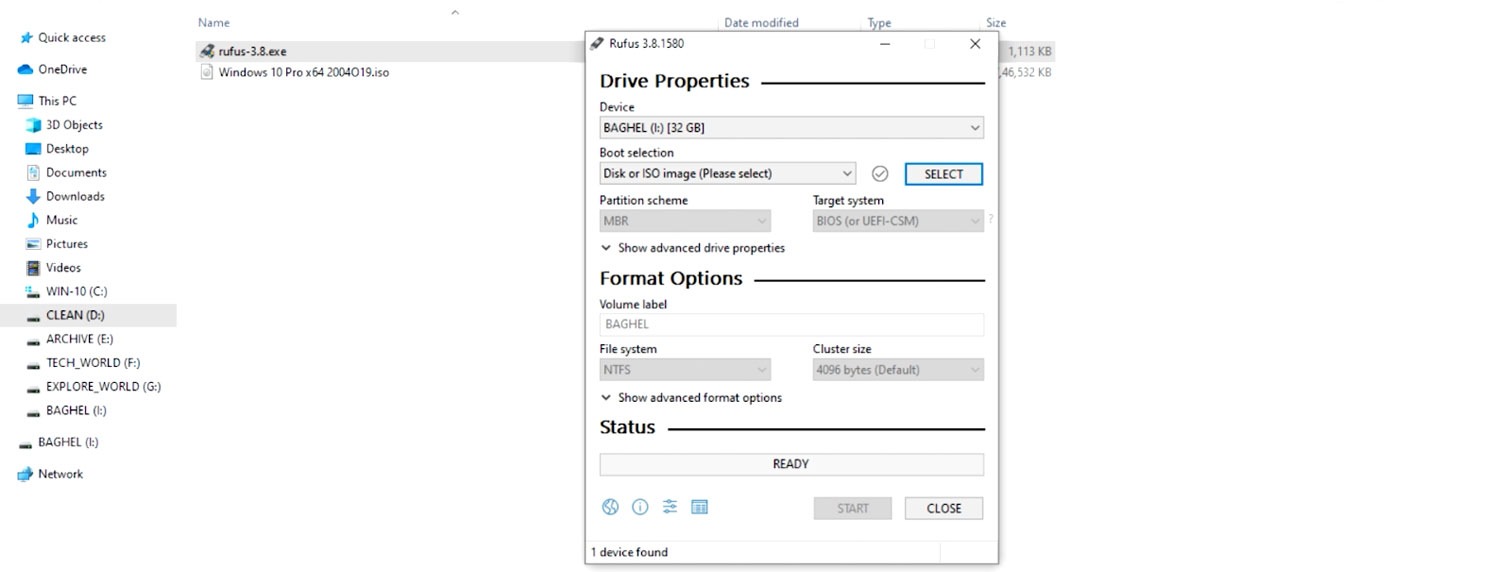Sort by the Size column header

tap(996, 22)
